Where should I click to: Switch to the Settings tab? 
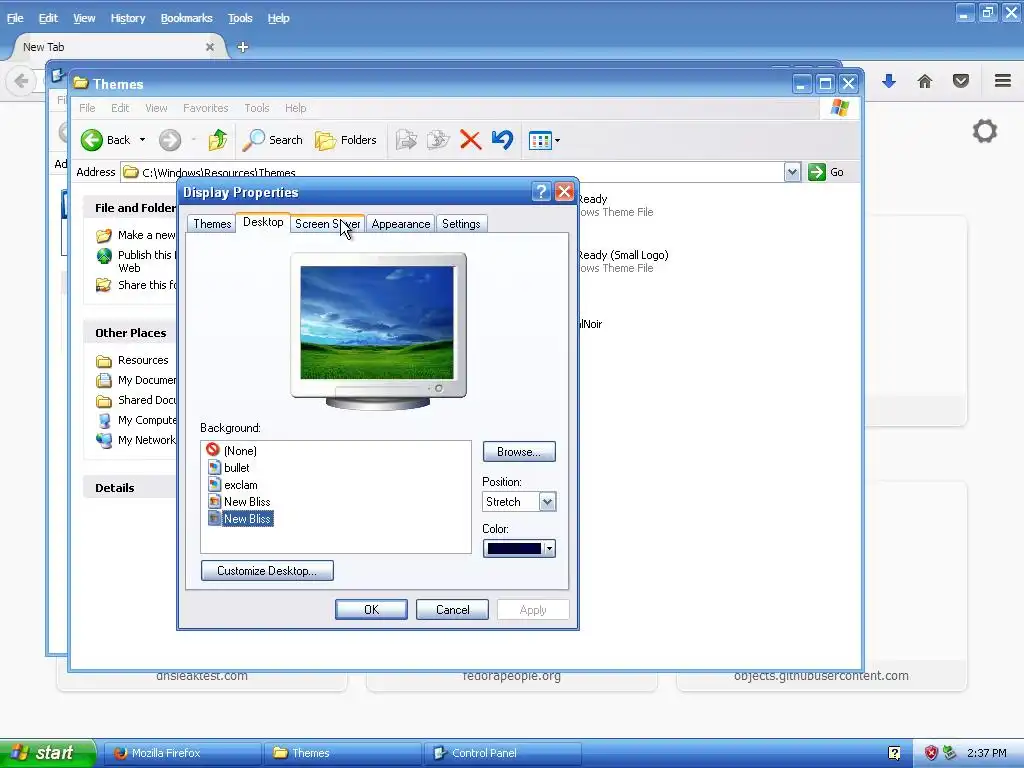[461, 224]
